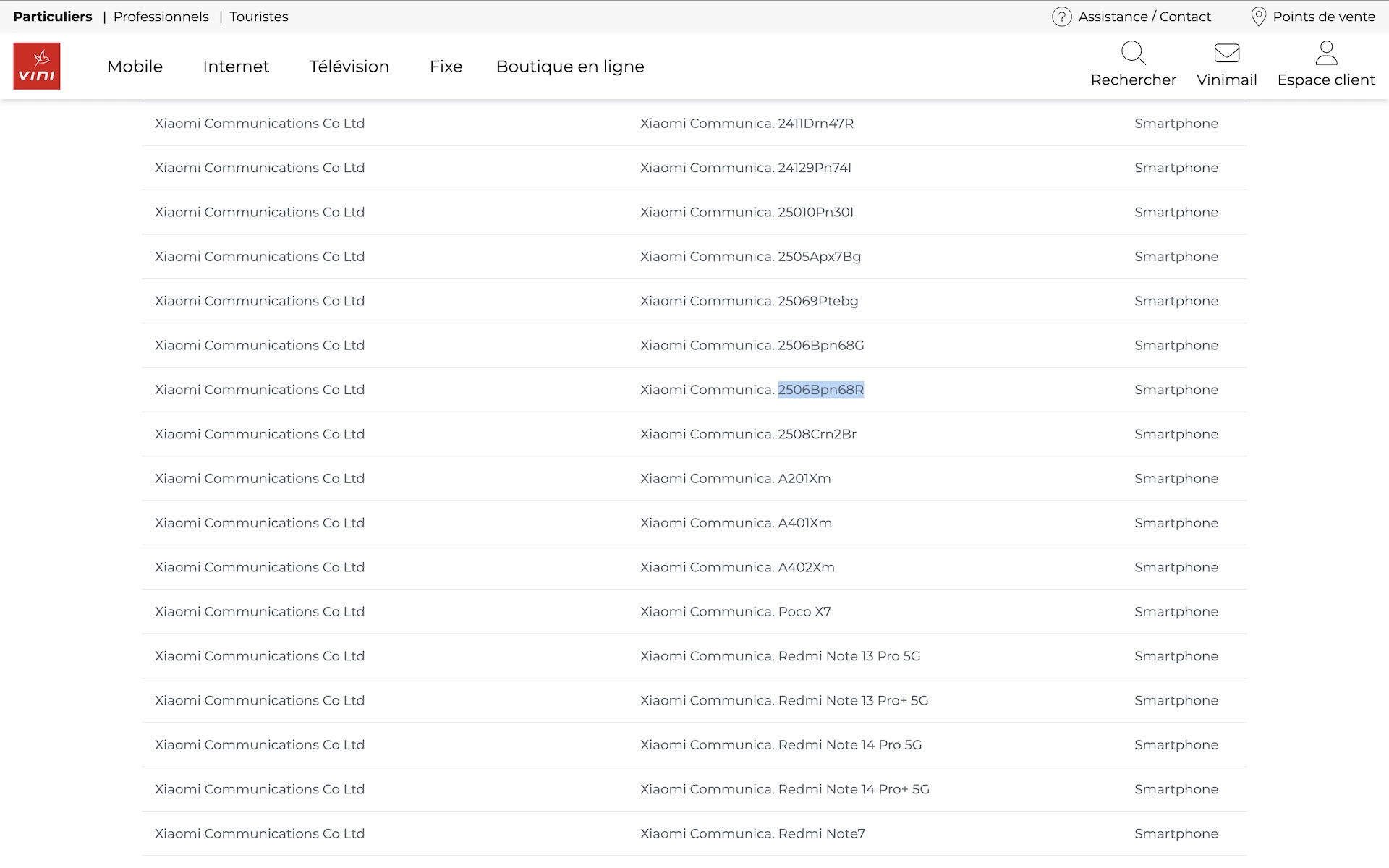
Task: Open the Mobile menu
Action: tap(135, 67)
